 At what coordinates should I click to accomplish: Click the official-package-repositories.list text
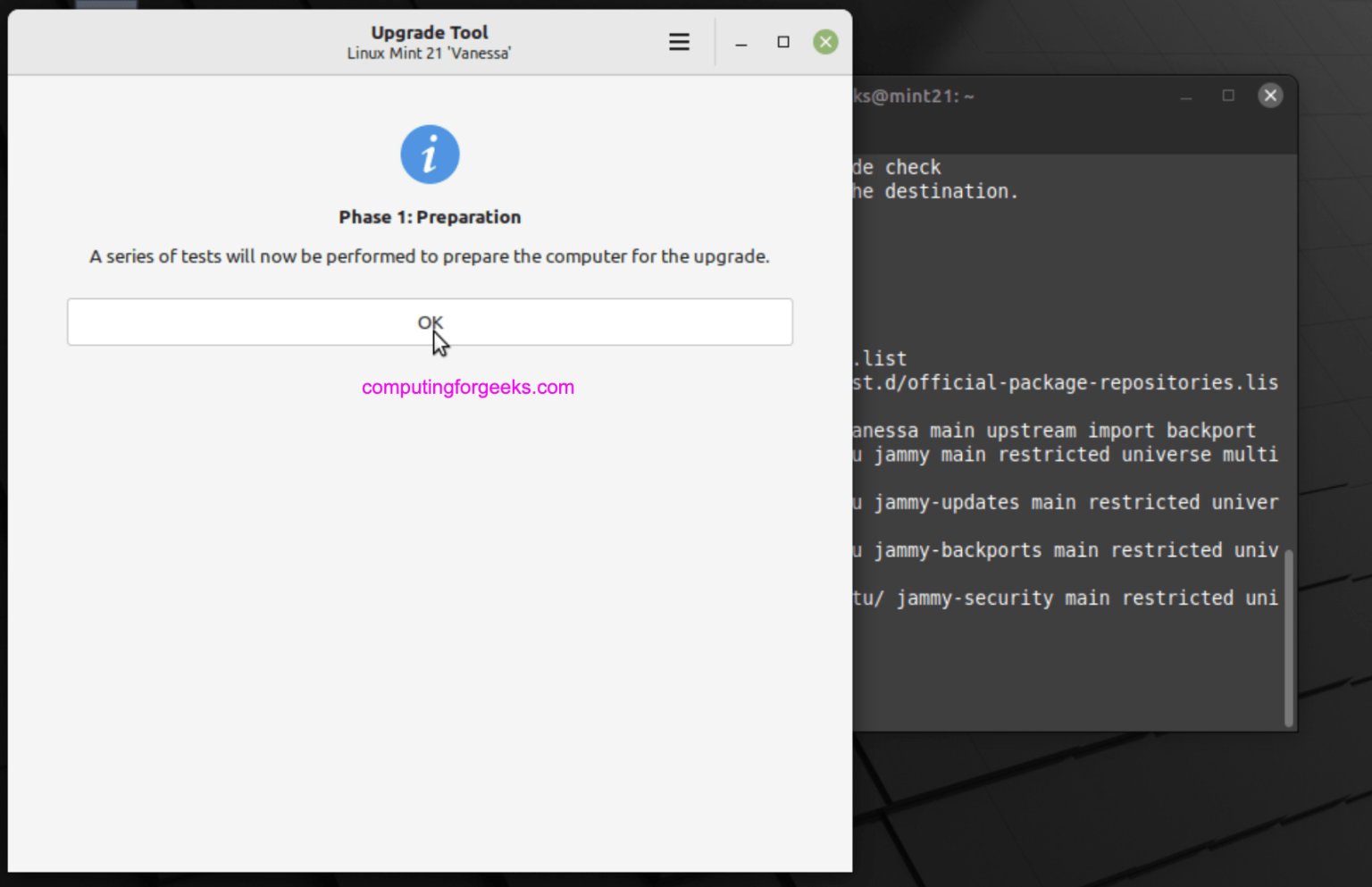(x=1063, y=382)
